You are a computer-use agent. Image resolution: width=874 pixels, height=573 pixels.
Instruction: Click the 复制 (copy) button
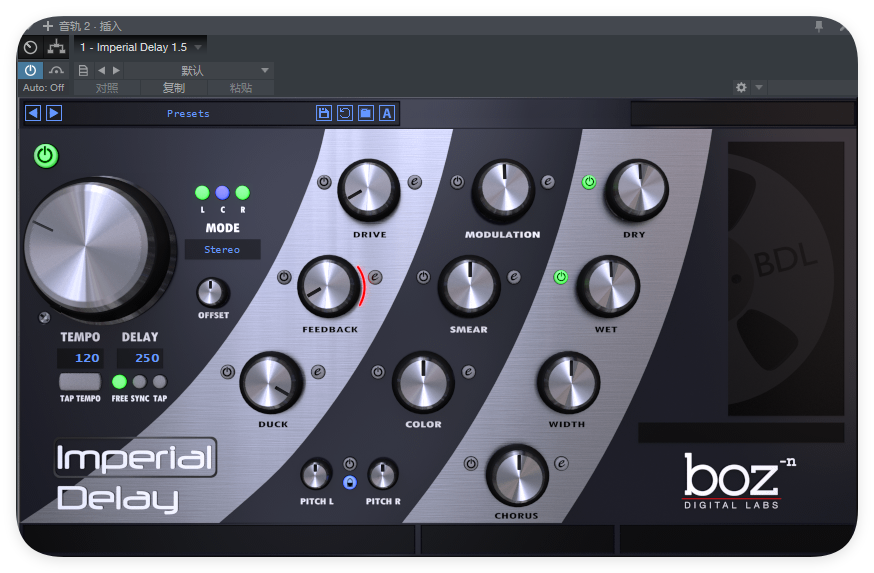tap(174, 88)
